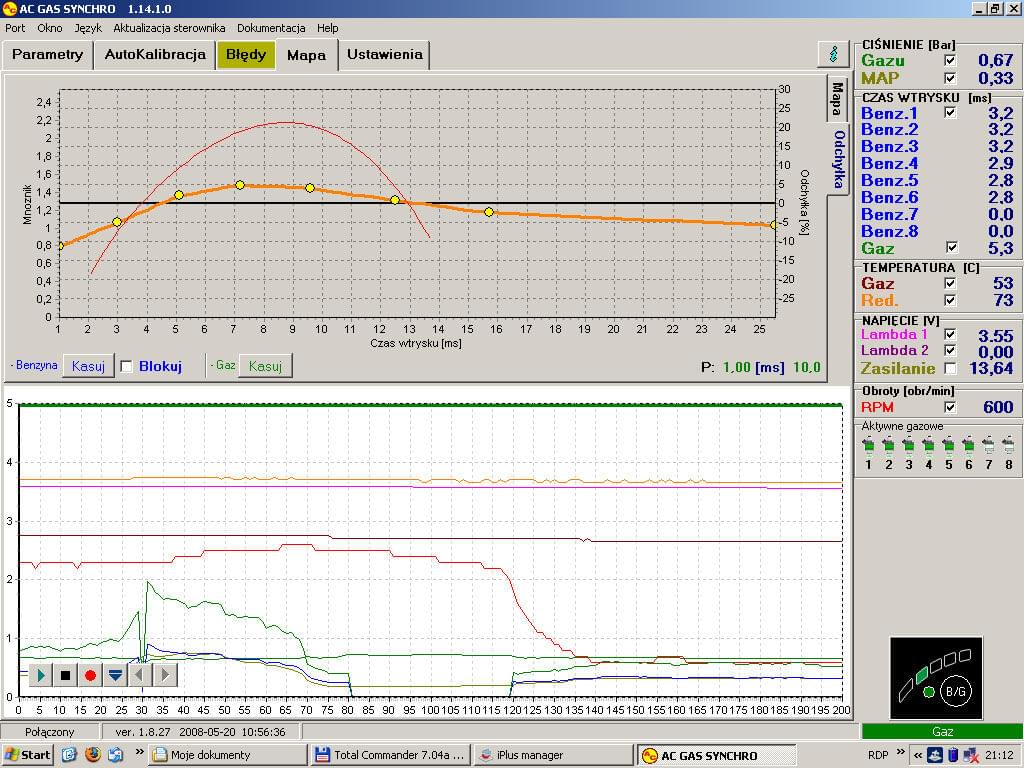This screenshot has width=1024, height=768.
Task: Click the map point at 7 ms
Action: pyautogui.click(x=240, y=185)
